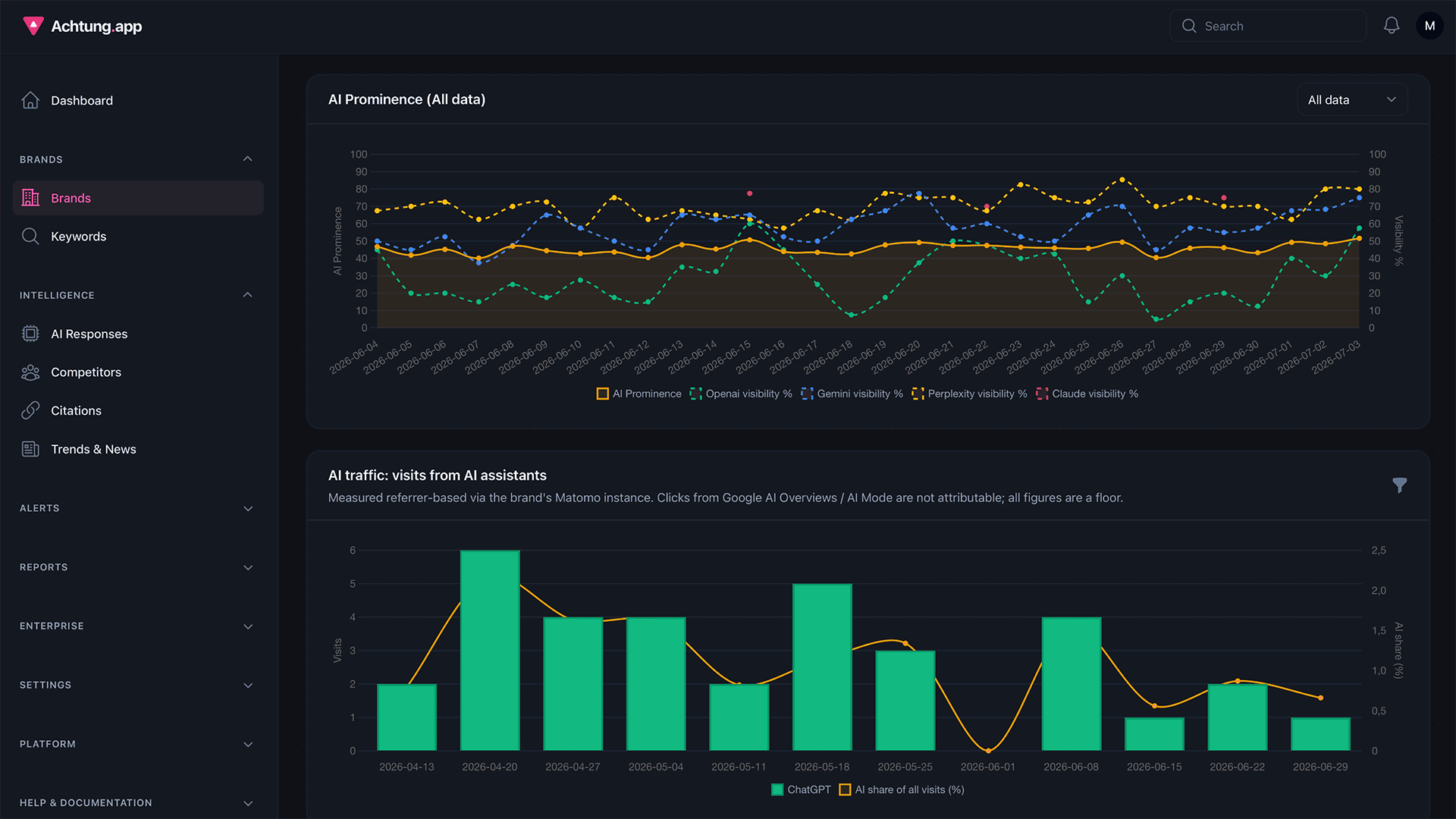Focus the Search input field
The width and height of the screenshot is (1456, 819).
pyautogui.click(x=1268, y=26)
